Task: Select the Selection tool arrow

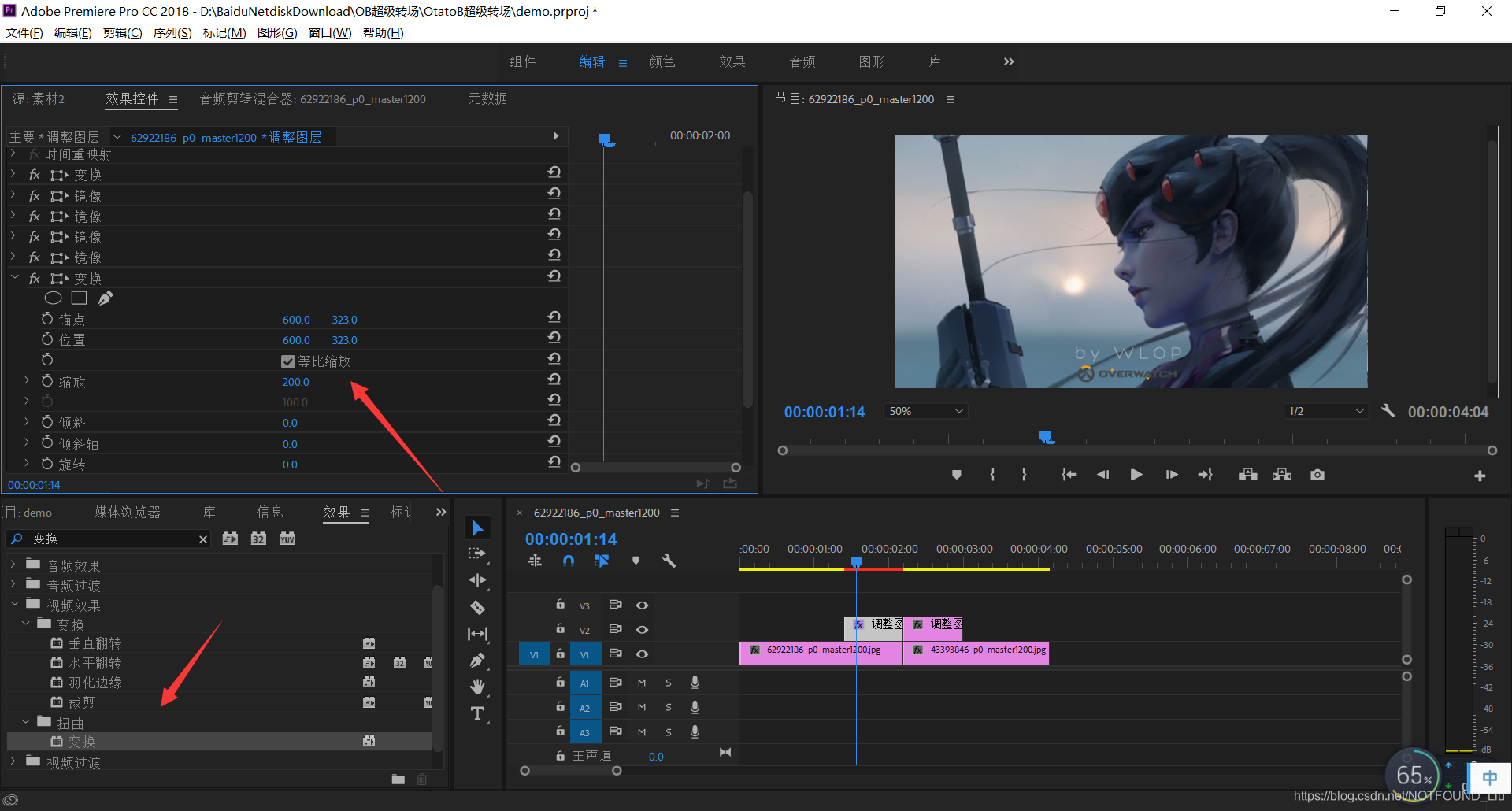Action: click(x=477, y=528)
